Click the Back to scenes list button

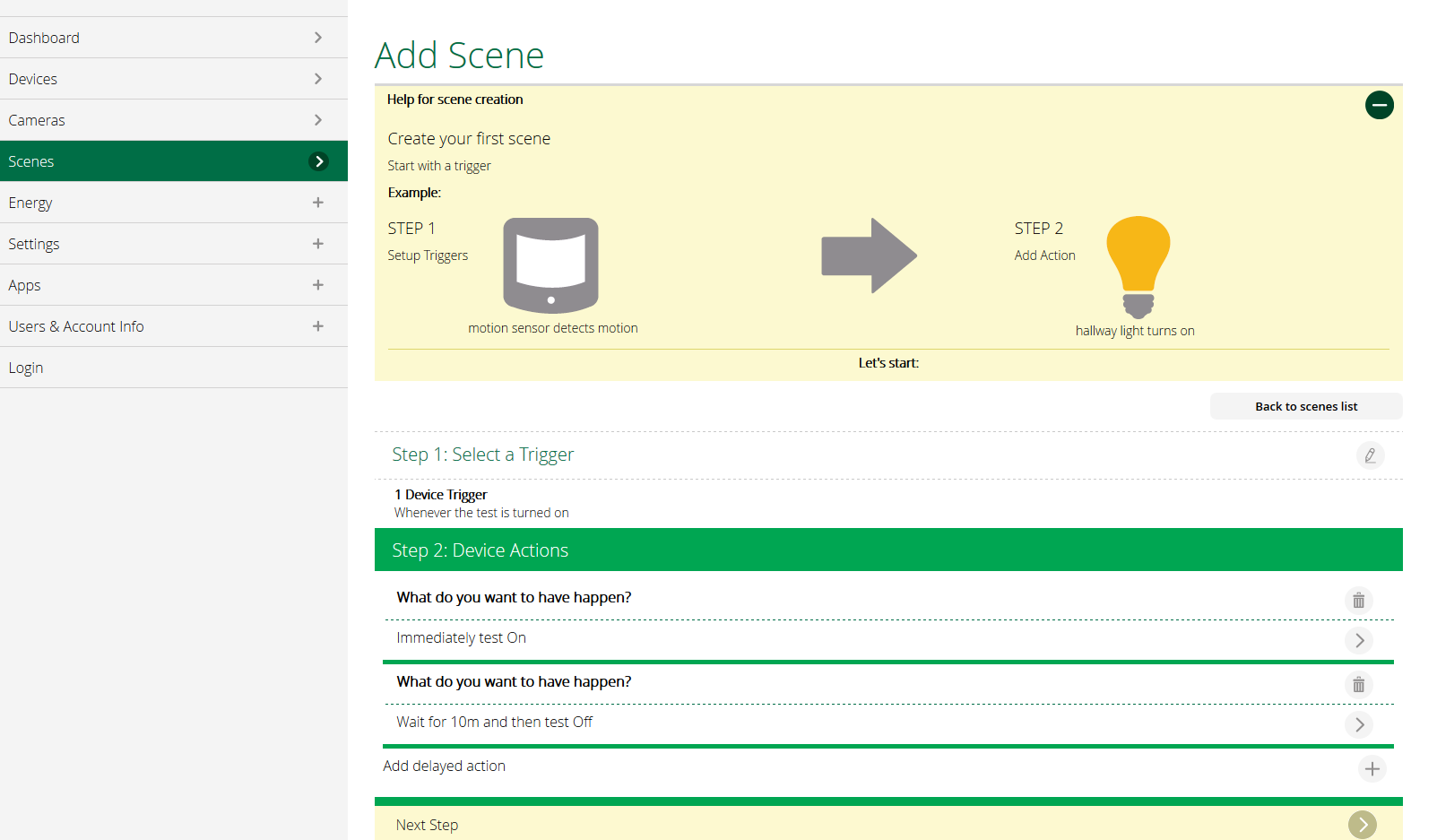pos(1306,406)
